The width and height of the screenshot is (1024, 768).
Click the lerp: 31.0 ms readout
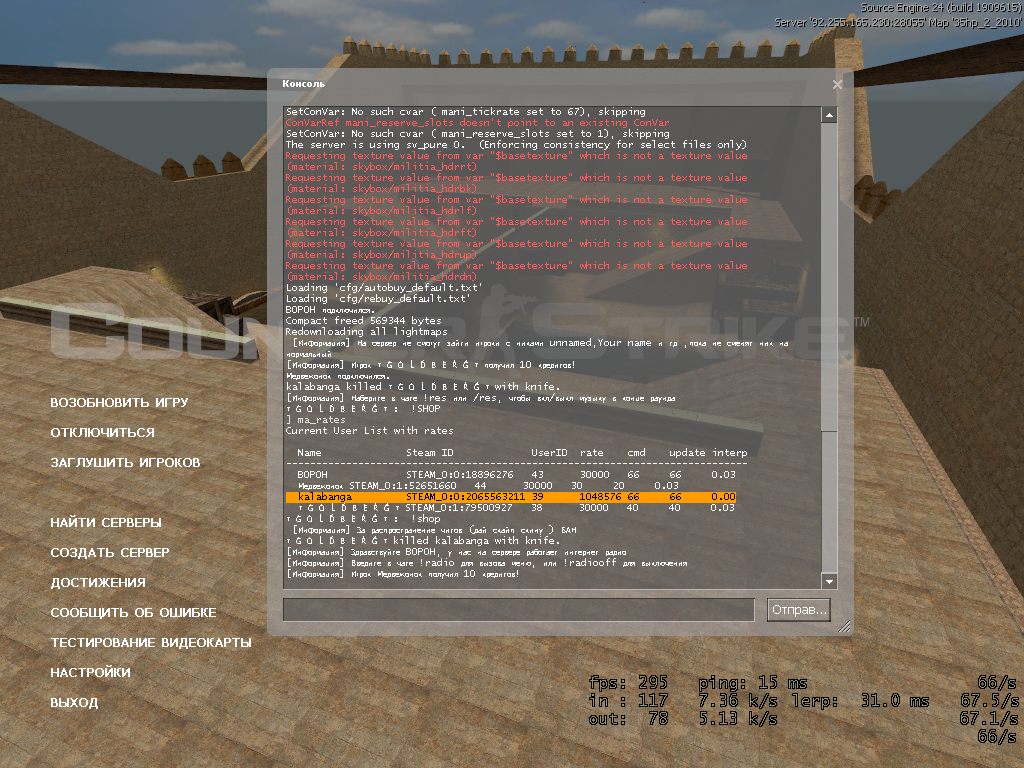tap(860, 701)
